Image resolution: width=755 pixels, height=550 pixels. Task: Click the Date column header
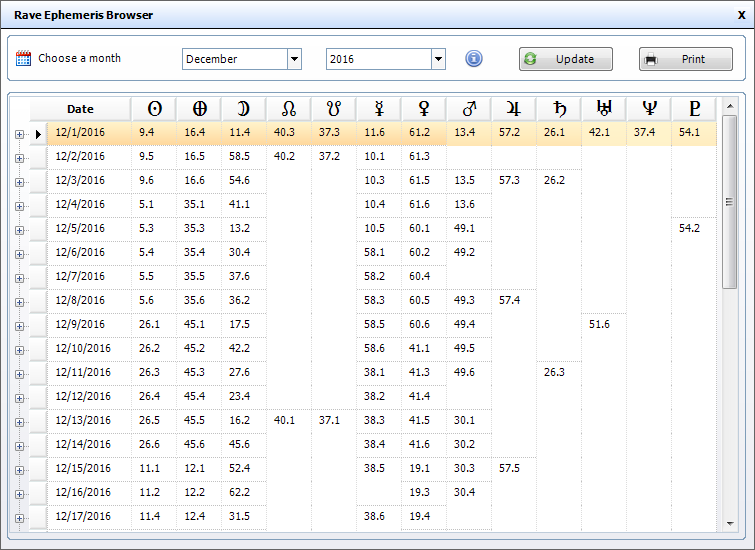pyautogui.click(x=80, y=109)
